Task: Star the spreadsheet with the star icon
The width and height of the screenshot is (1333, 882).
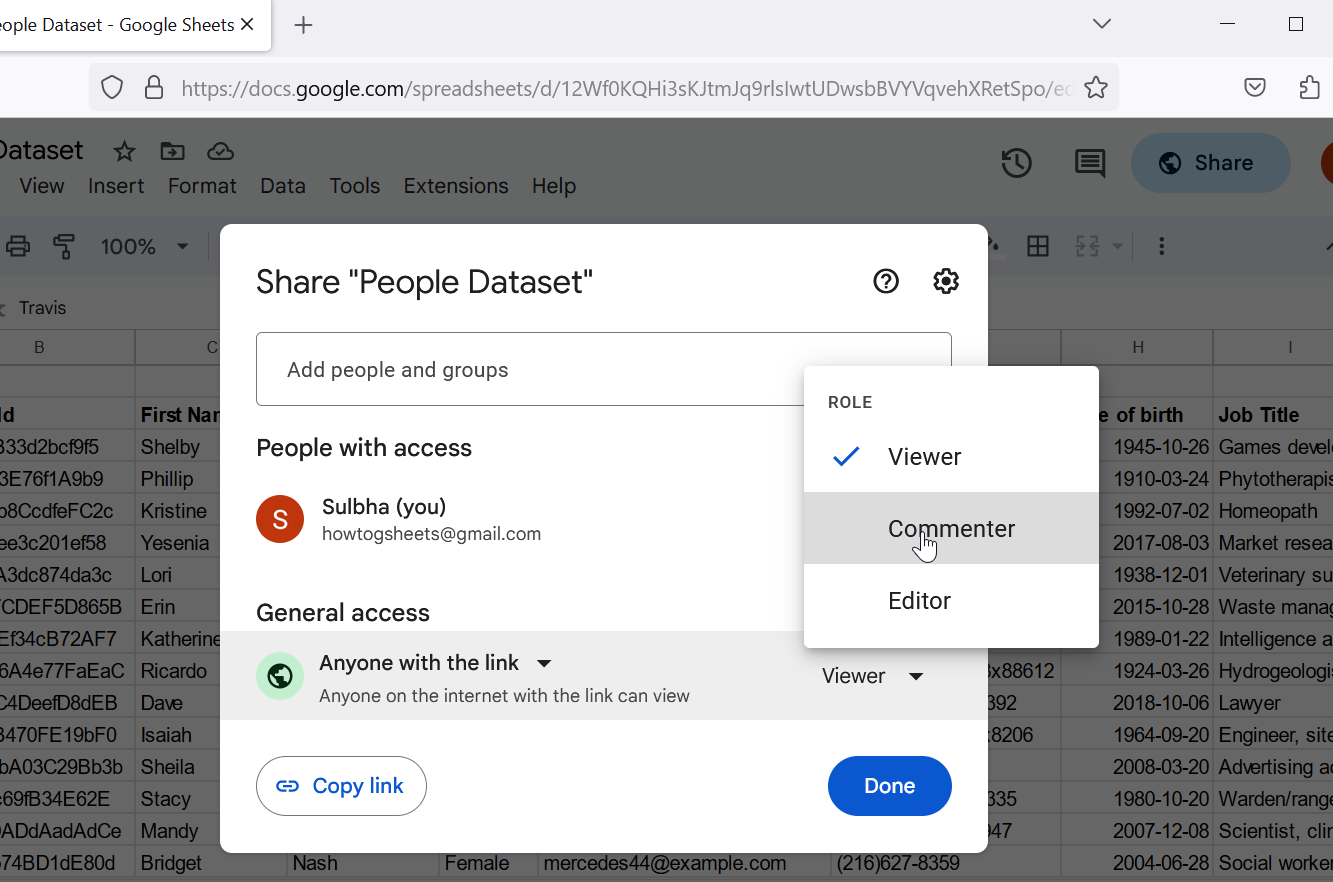Action: (x=124, y=152)
